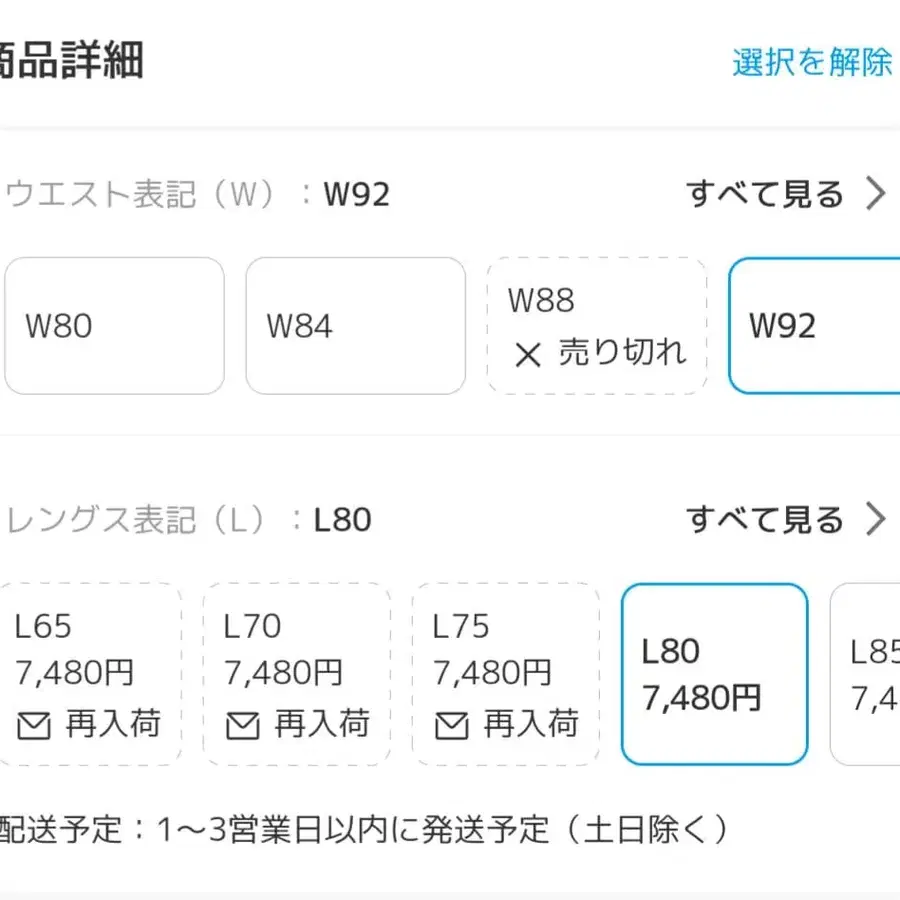Screen dimensions: 900x900
Task: Pick the partially visible L85 length option
Action: [866, 674]
